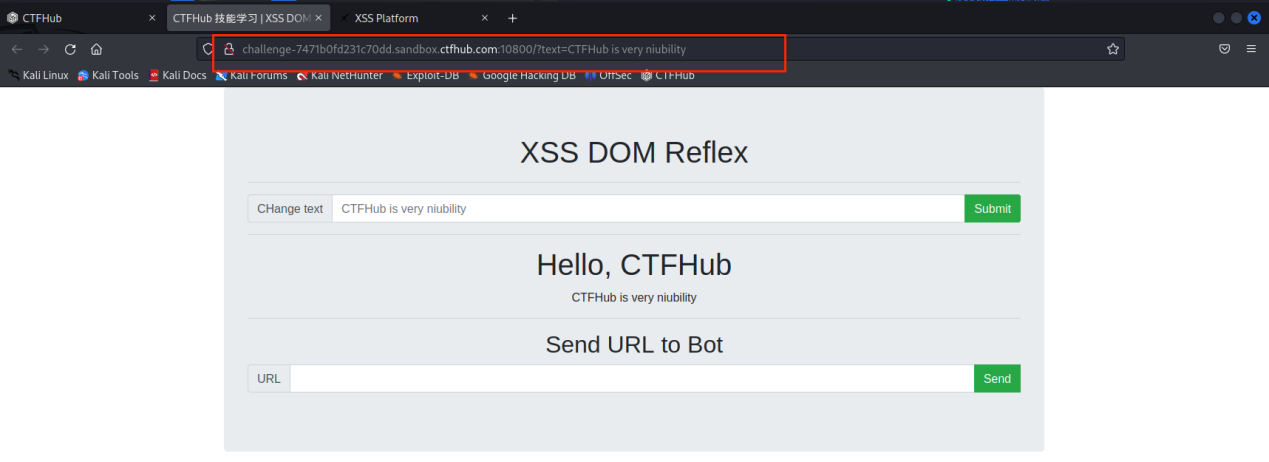
Task: Open the OffSec bookmark
Action: point(608,76)
